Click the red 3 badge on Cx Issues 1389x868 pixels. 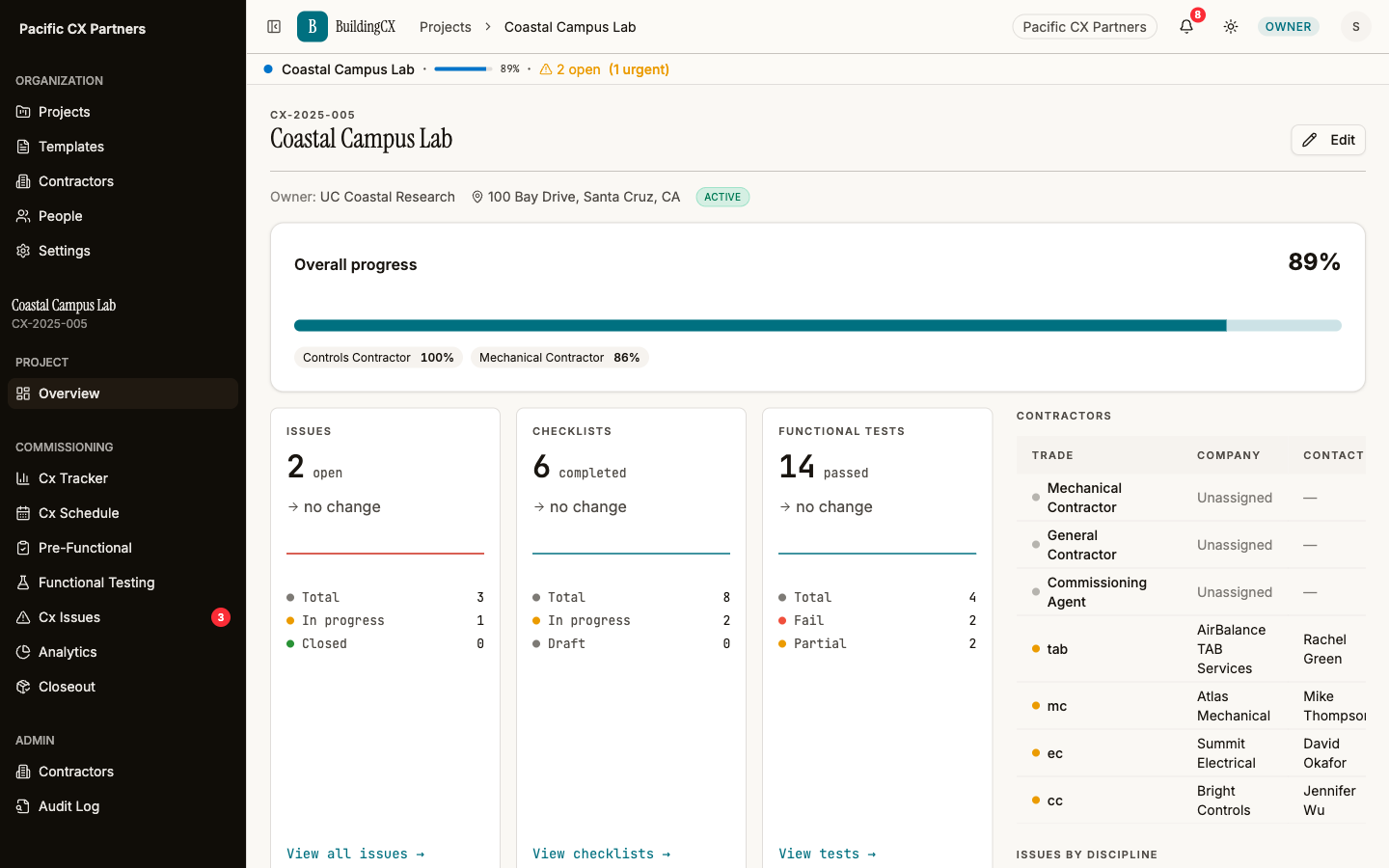coord(221,617)
